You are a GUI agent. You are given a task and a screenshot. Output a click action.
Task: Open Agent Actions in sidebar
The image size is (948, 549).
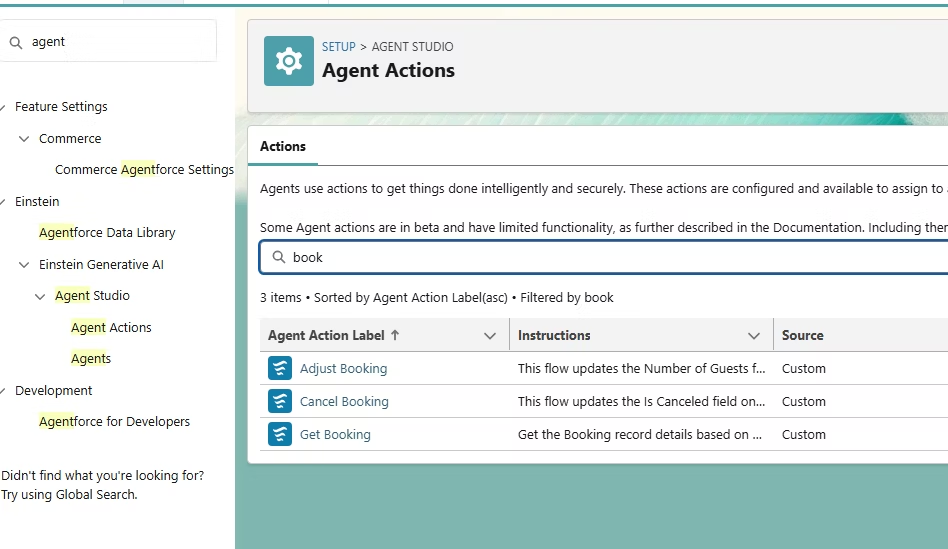click(111, 327)
